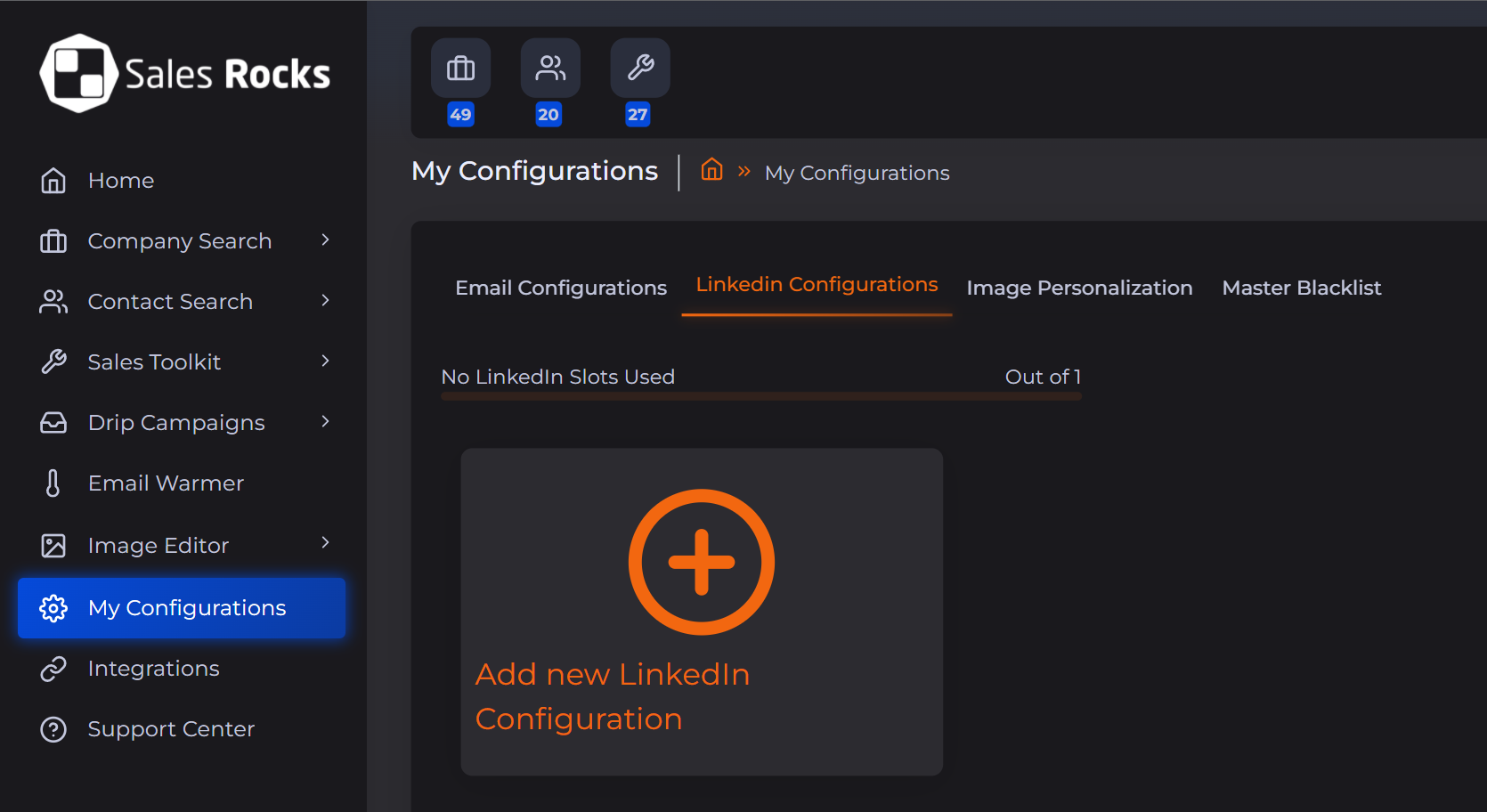Click the orange plus circle icon
The width and height of the screenshot is (1487, 812).
(x=702, y=562)
